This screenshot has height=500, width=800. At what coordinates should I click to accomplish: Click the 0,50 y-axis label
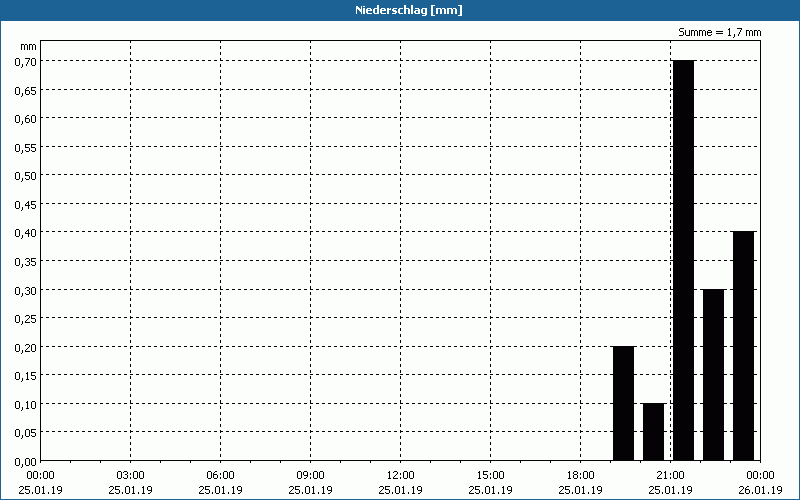pos(26,176)
